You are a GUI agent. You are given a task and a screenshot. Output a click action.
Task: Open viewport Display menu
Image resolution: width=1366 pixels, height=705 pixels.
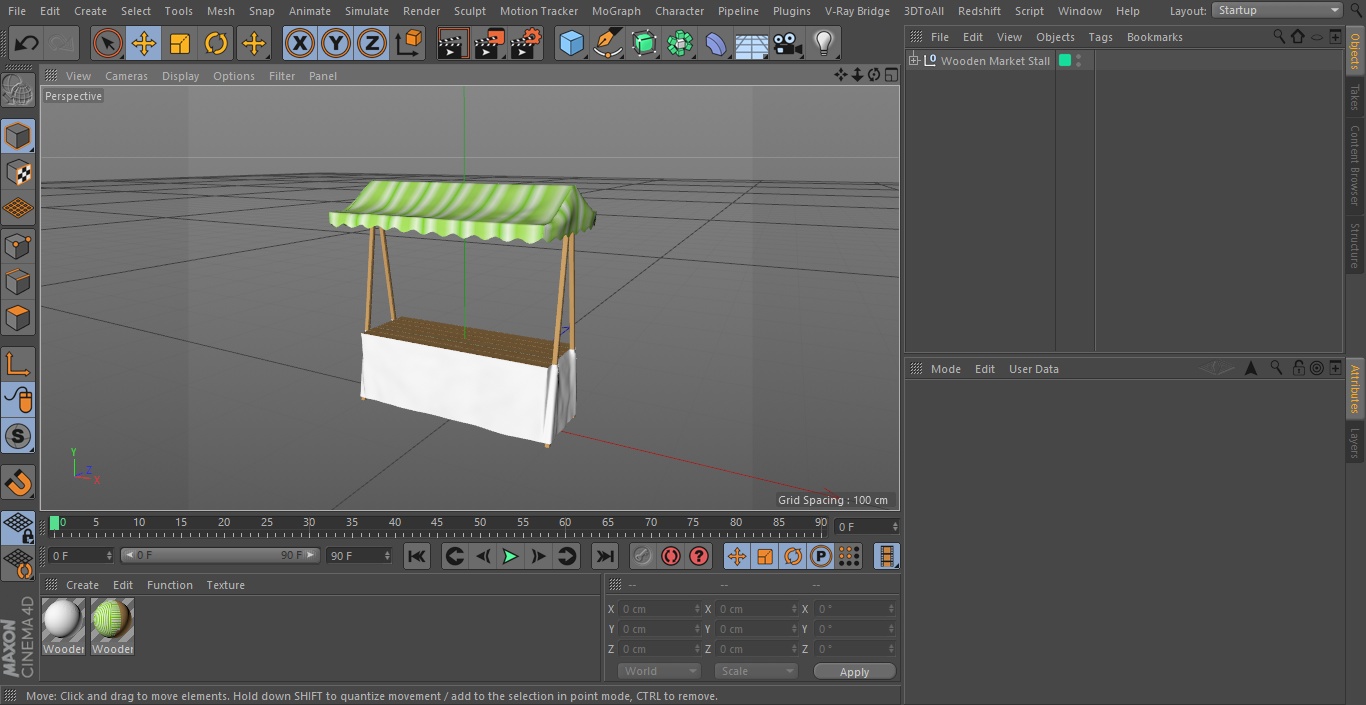click(x=180, y=76)
